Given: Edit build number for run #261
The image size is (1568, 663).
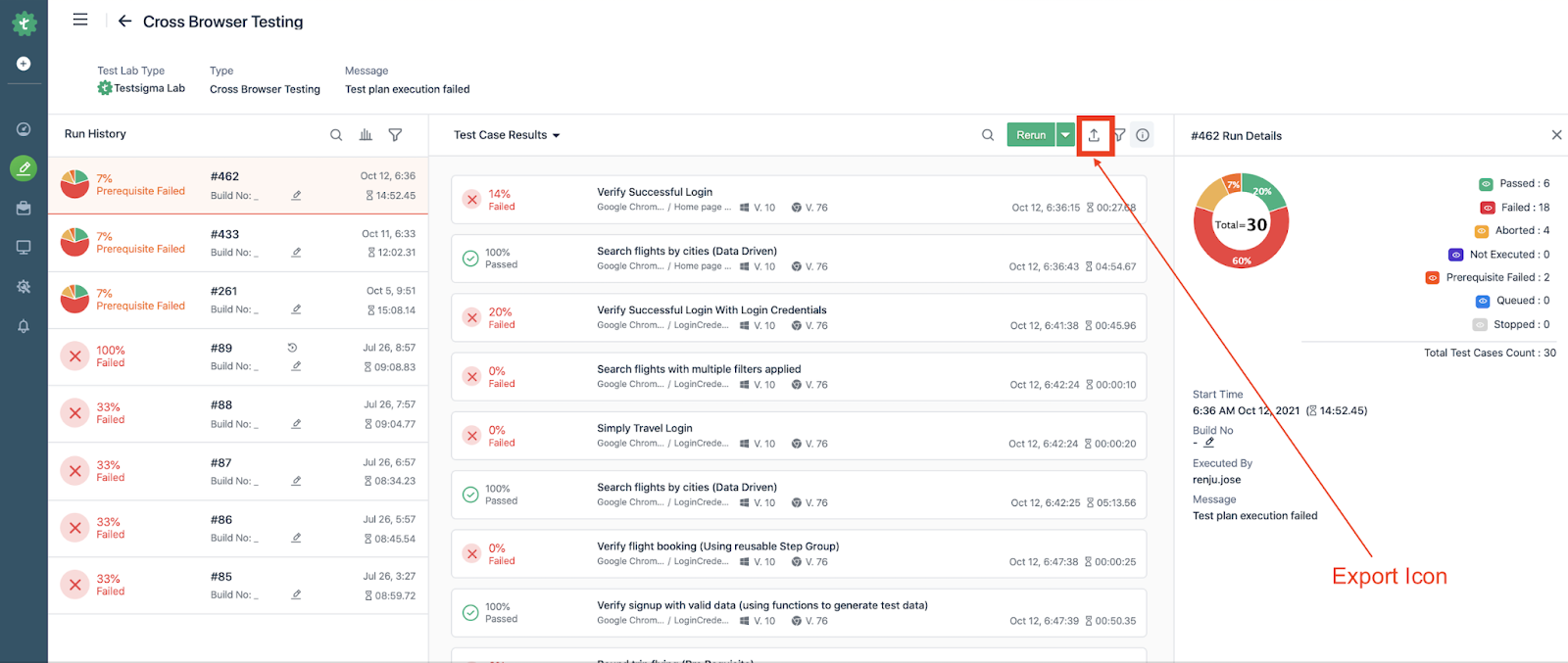Looking at the screenshot, I should click(x=296, y=308).
